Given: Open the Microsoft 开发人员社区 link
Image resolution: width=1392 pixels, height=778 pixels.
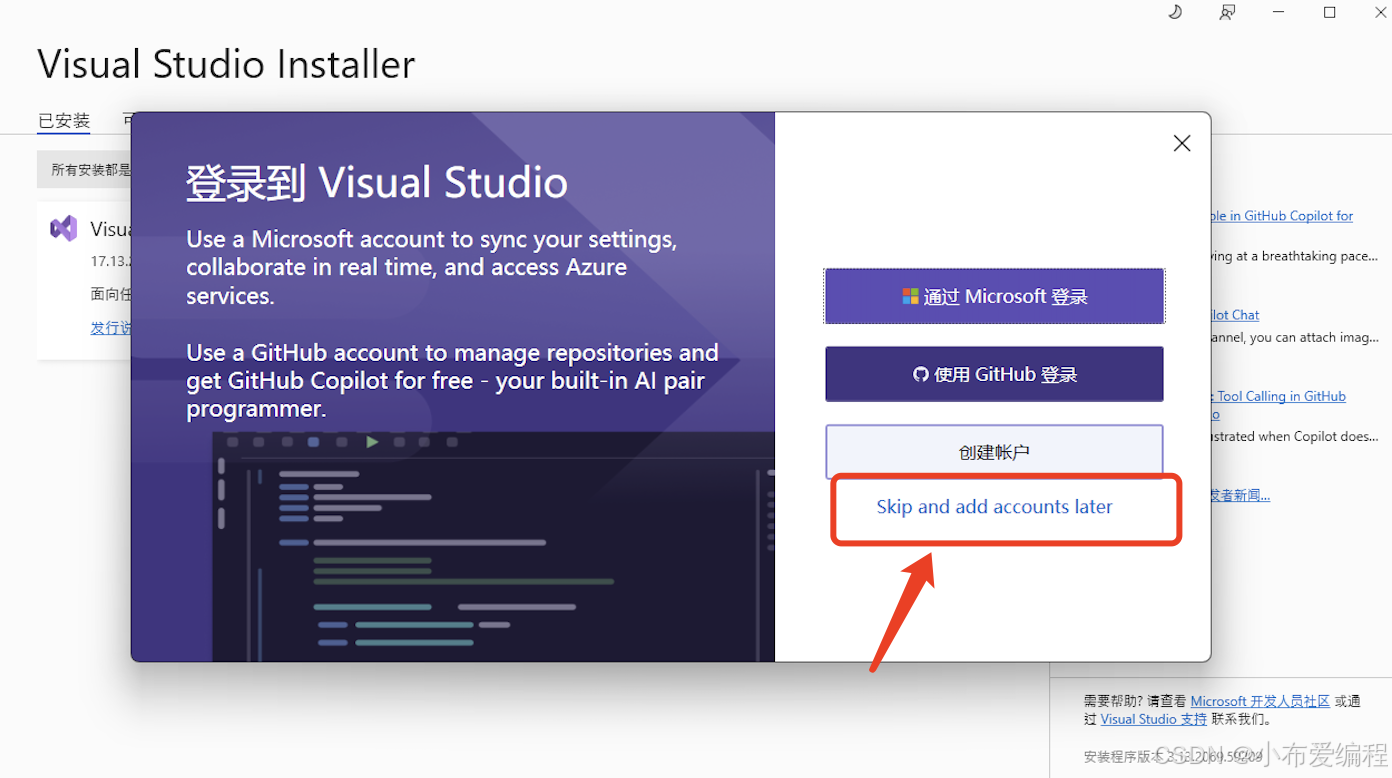Looking at the screenshot, I should [1260, 701].
